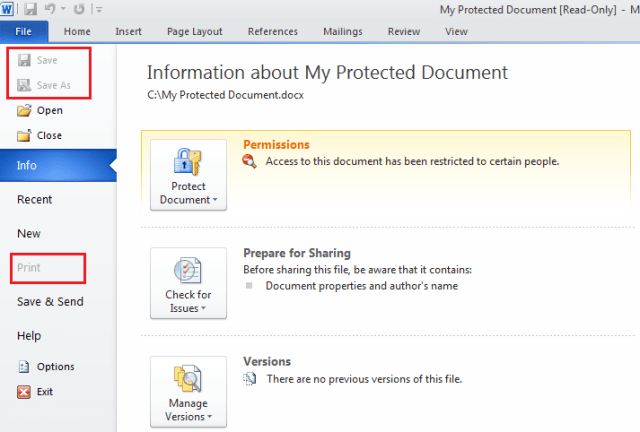
Task: Switch to the Home ribbon tab
Action: (x=77, y=31)
